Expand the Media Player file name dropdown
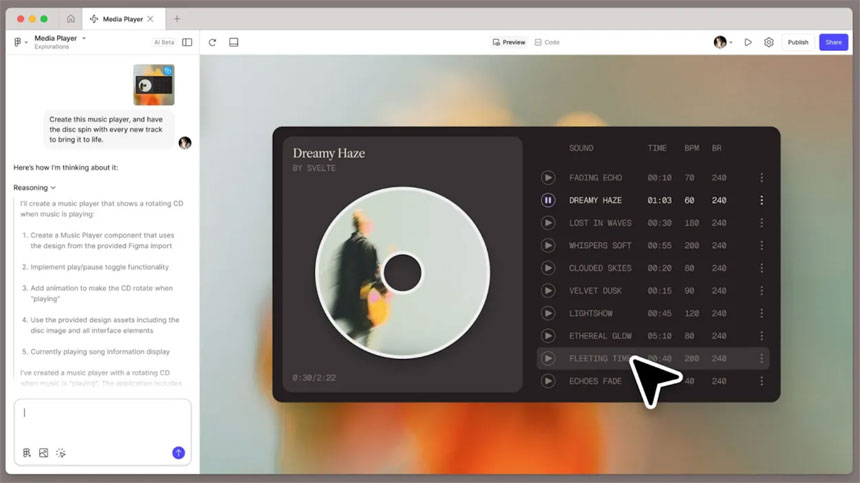This screenshot has height=483, width=860. [x=84, y=38]
